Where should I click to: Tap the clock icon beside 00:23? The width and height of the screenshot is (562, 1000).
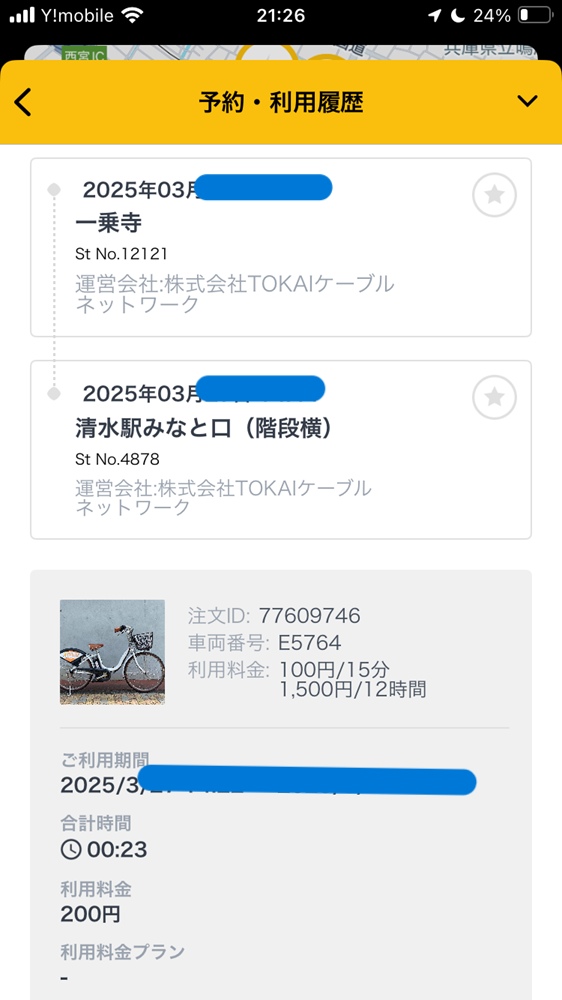pos(71,849)
